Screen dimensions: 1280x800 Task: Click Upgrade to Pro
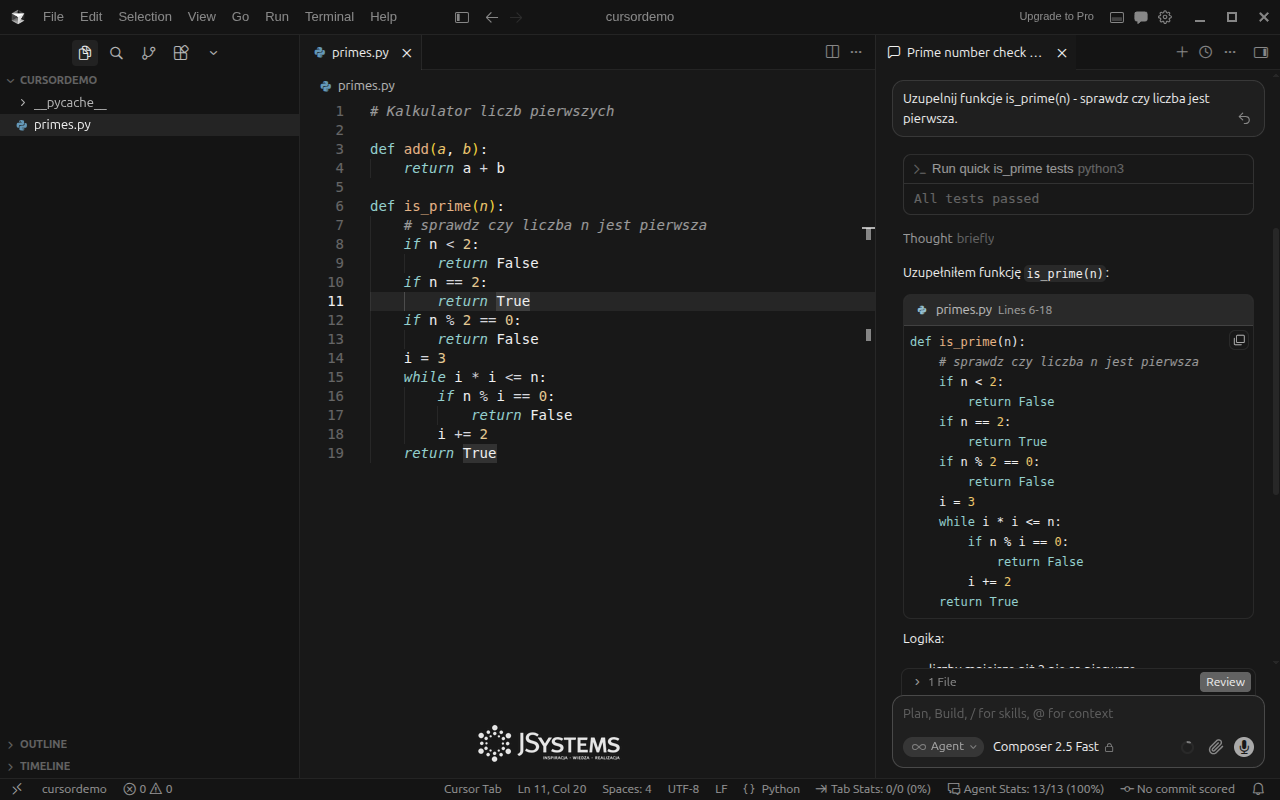[x=1056, y=16]
